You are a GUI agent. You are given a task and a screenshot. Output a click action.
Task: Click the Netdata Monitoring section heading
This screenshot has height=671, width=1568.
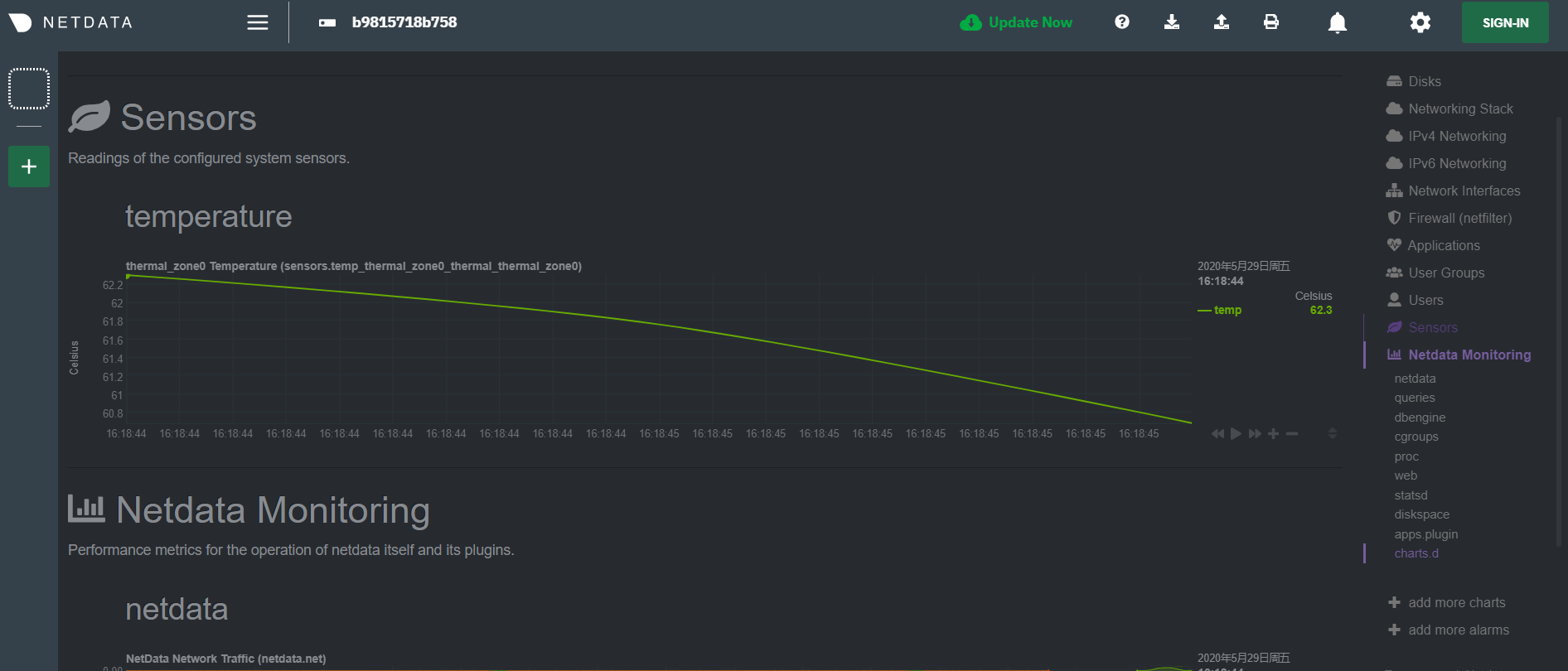[x=273, y=509]
